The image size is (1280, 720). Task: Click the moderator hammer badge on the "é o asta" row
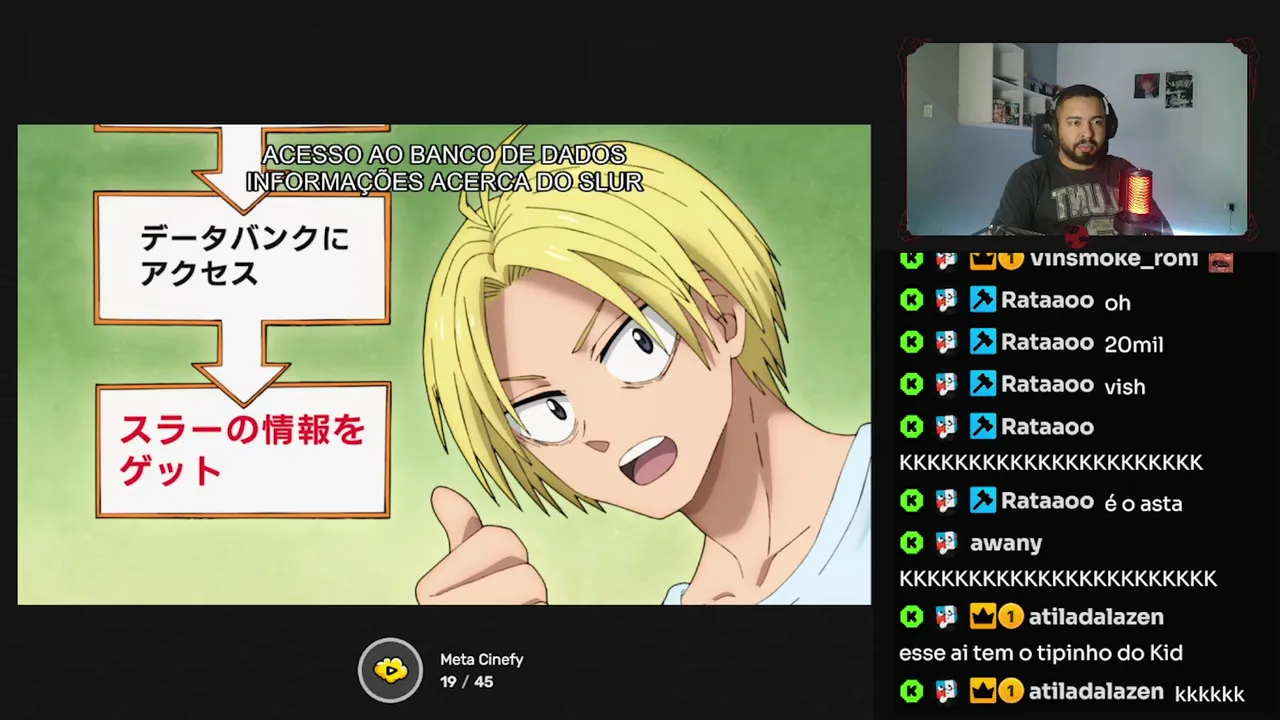point(983,500)
